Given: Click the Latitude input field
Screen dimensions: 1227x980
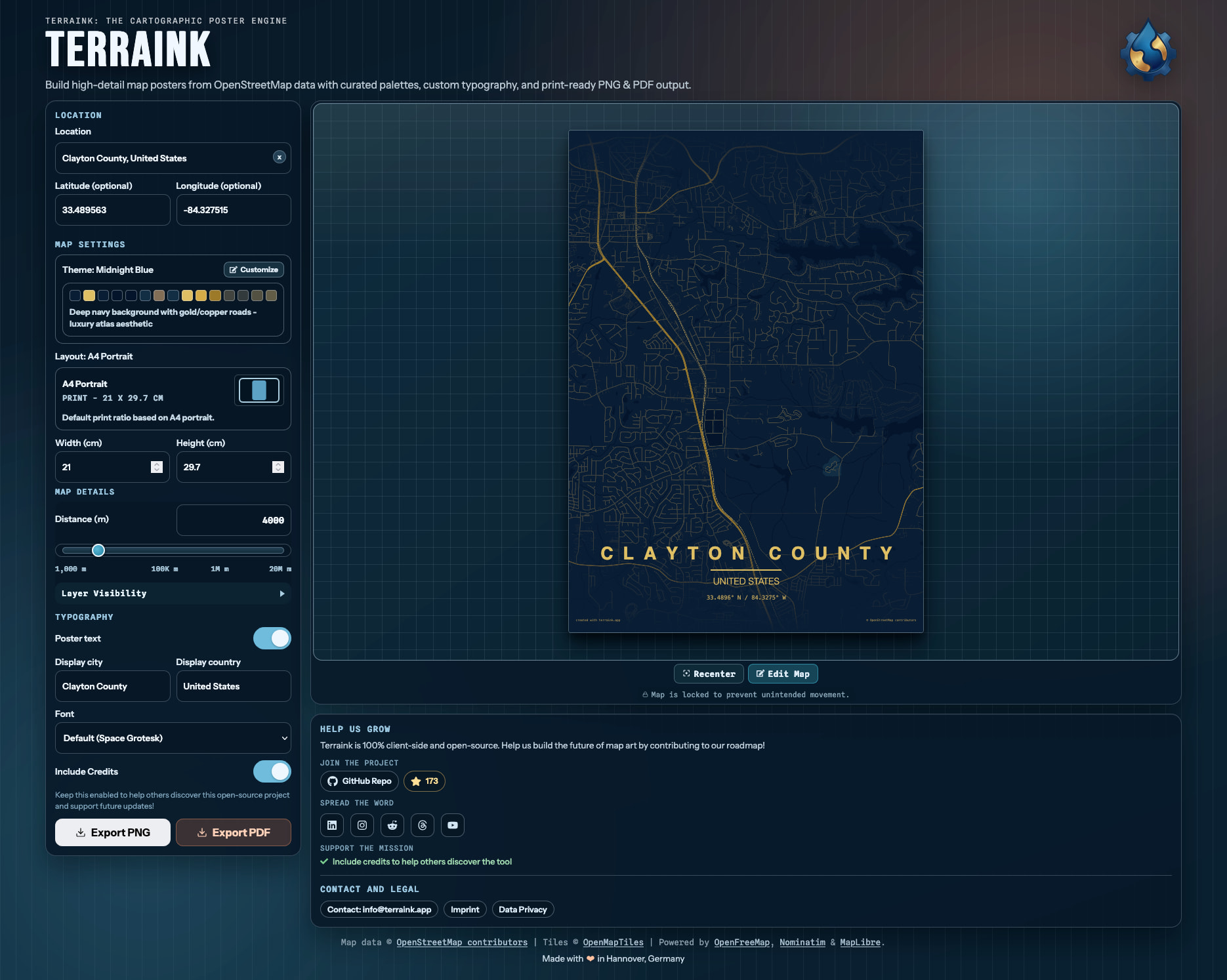Looking at the screenshot, I should 112,210.
